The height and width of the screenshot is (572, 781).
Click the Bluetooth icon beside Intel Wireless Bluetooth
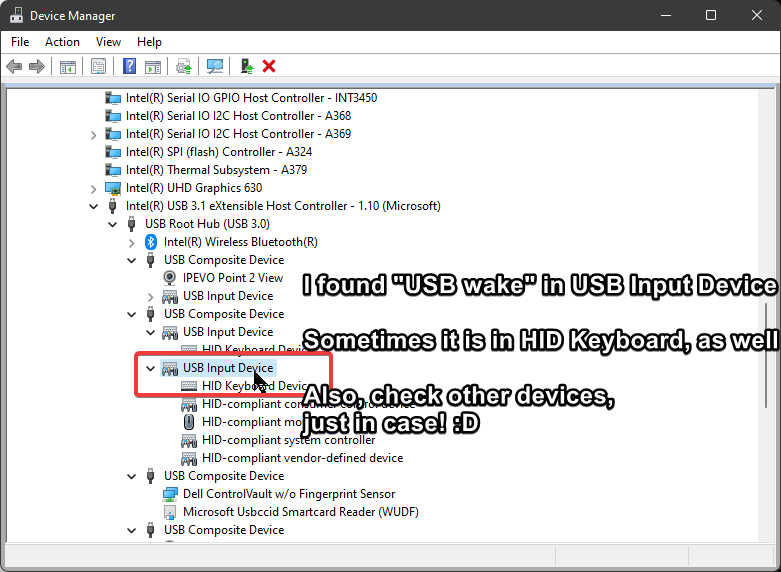pos(150,242)
